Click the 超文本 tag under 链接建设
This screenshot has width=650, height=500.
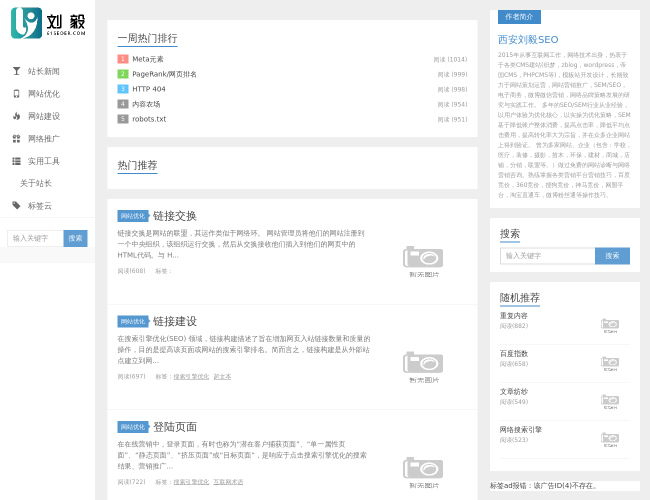222,376
